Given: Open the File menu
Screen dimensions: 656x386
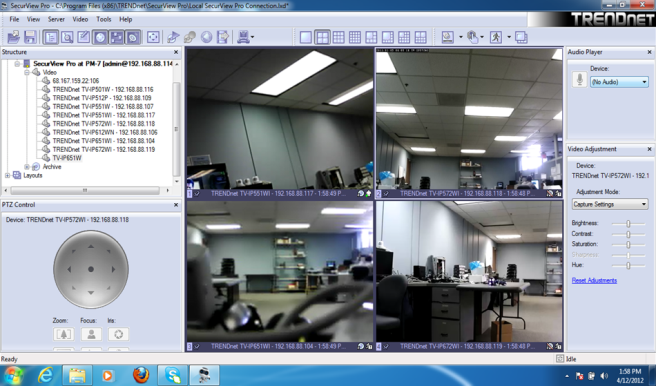Looking at the screenshot, I should pos(14,19).
